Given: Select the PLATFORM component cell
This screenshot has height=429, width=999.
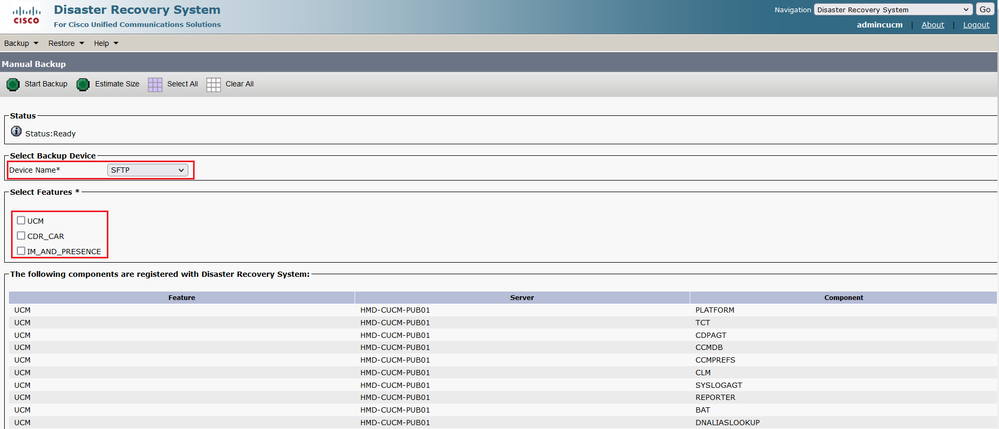Looking at the screenshot, I should point(715,310).
